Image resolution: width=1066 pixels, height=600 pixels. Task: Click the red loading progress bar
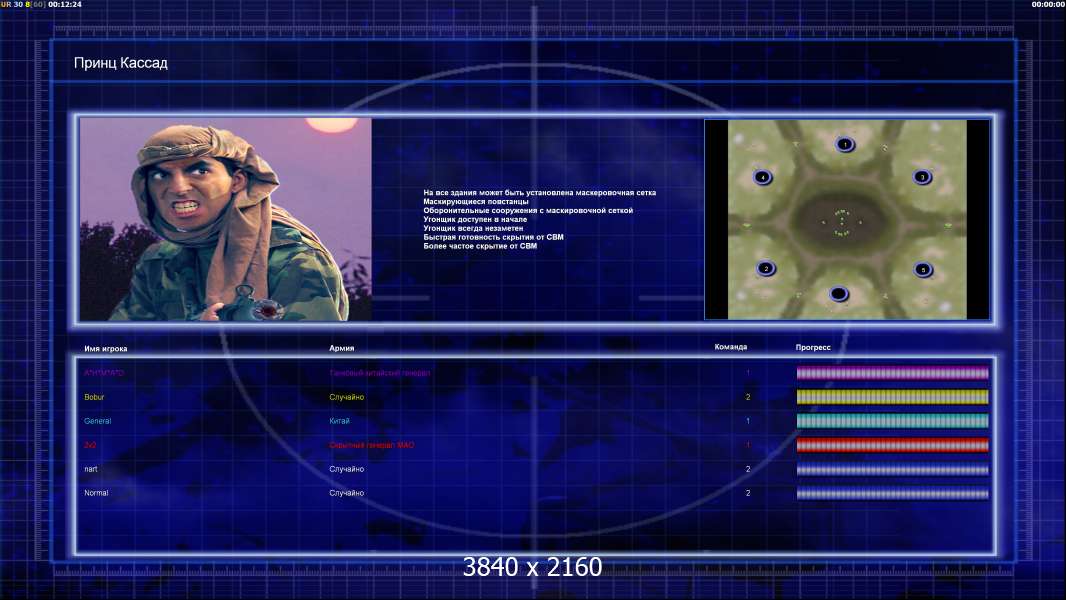pyautogui.click(x=892, y=445)
